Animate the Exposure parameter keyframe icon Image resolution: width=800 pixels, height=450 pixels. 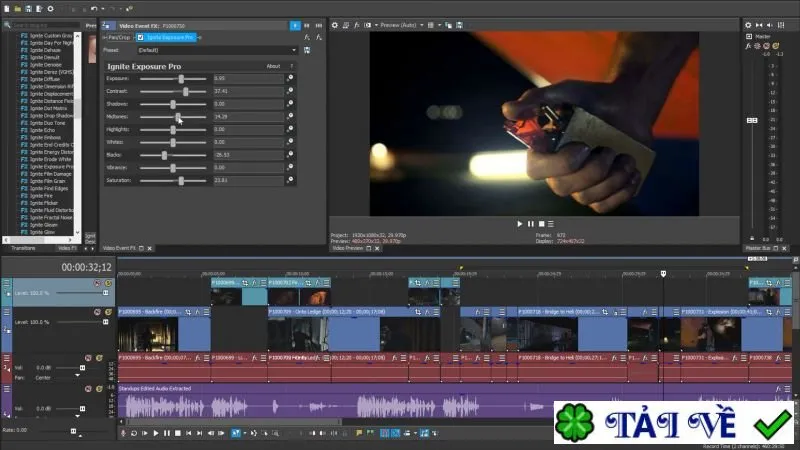(x=290, y=78)
